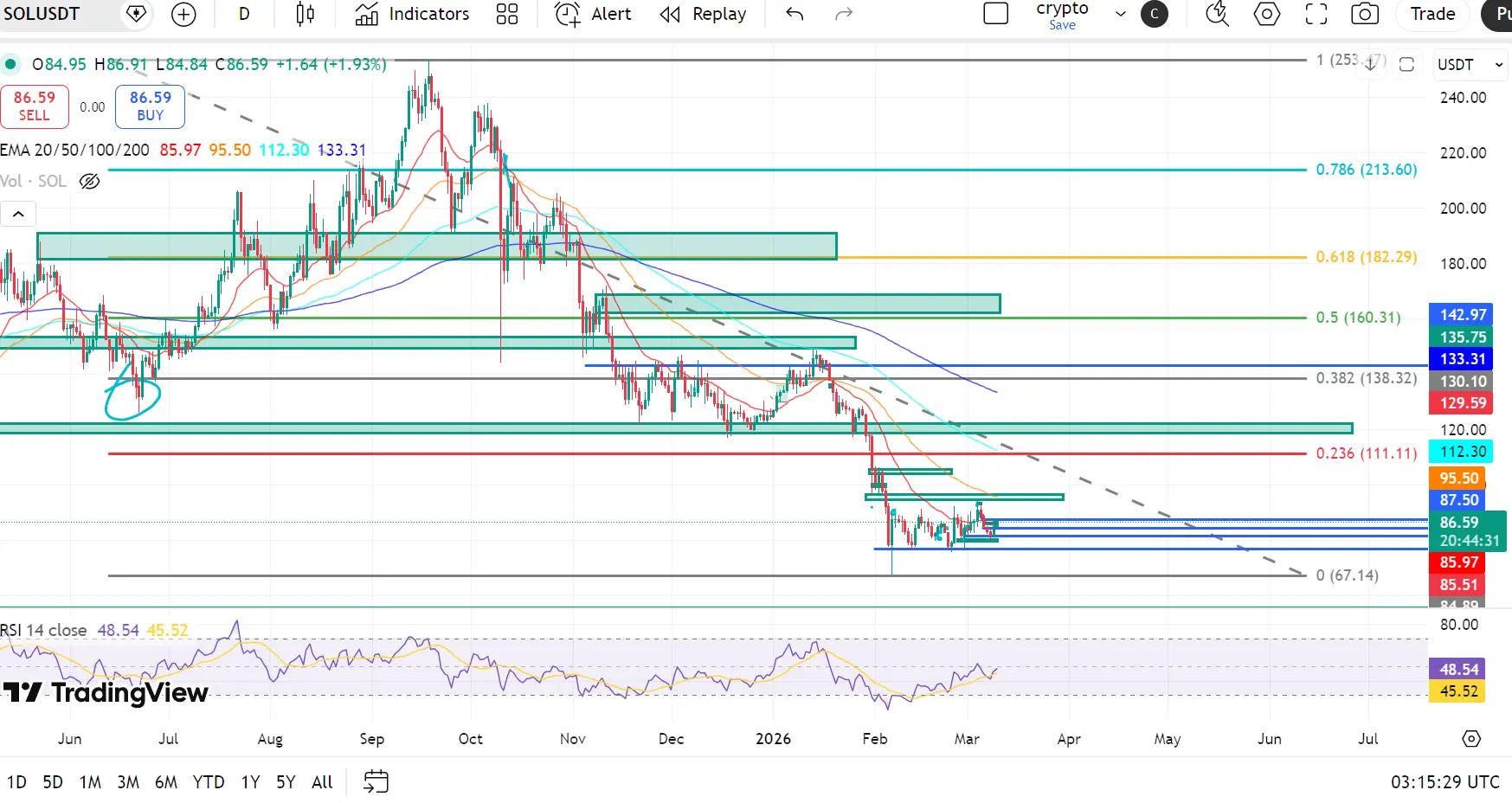Open the user profile avatar C

click(1155, 14)
